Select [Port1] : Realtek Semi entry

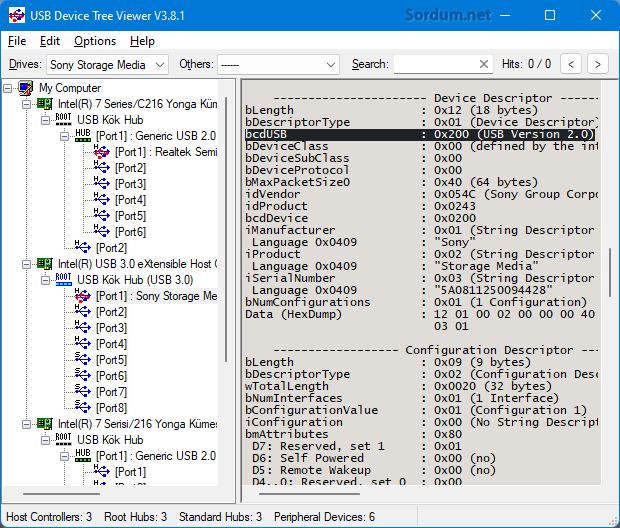[x=166, y=152]
